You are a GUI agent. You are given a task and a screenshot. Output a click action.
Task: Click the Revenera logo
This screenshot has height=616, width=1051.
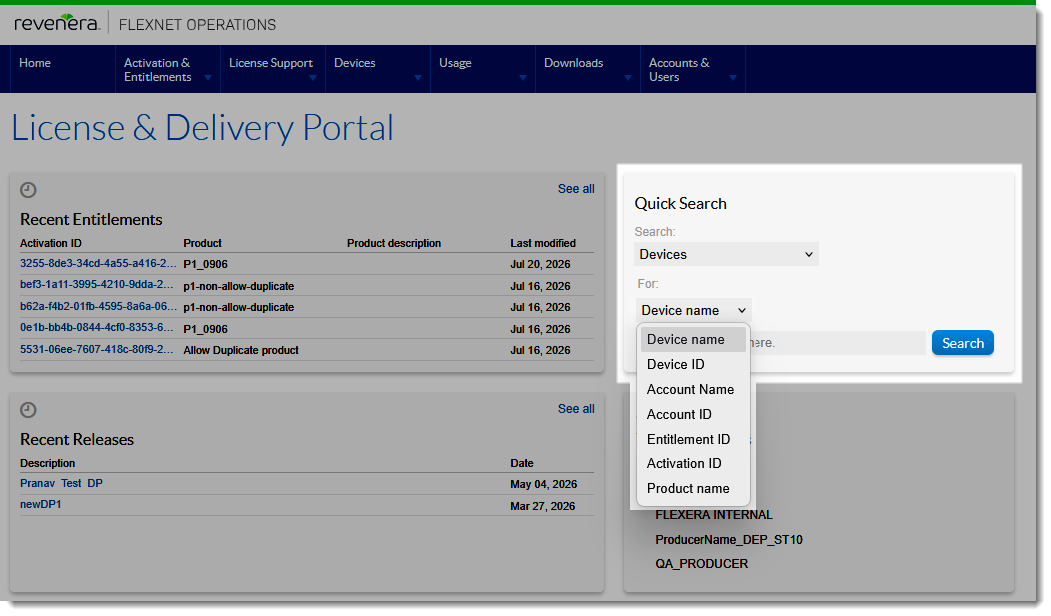[x=57, y=23]
